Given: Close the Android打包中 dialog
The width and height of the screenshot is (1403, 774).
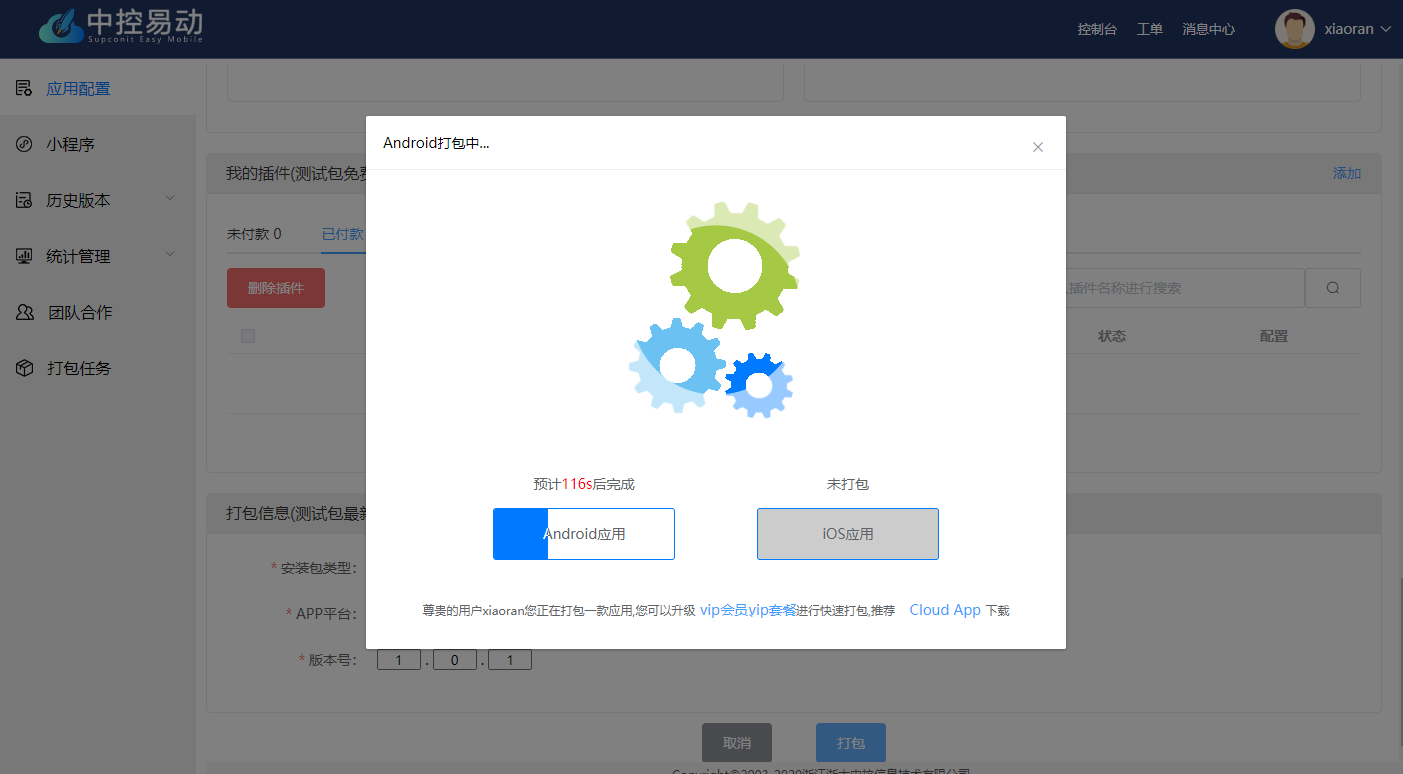Looking at the screenshot, I should 1038,147.
